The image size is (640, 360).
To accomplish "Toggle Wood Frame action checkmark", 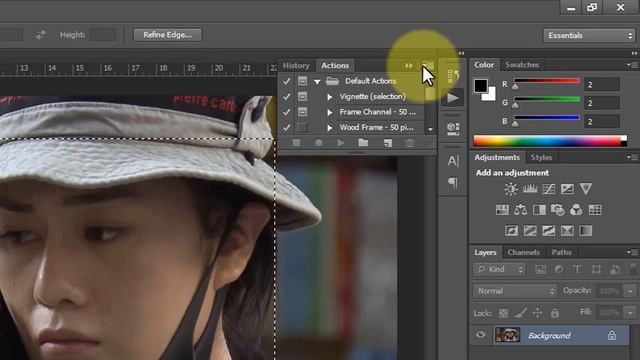I will pyautogui.click(x=287, y=127).
